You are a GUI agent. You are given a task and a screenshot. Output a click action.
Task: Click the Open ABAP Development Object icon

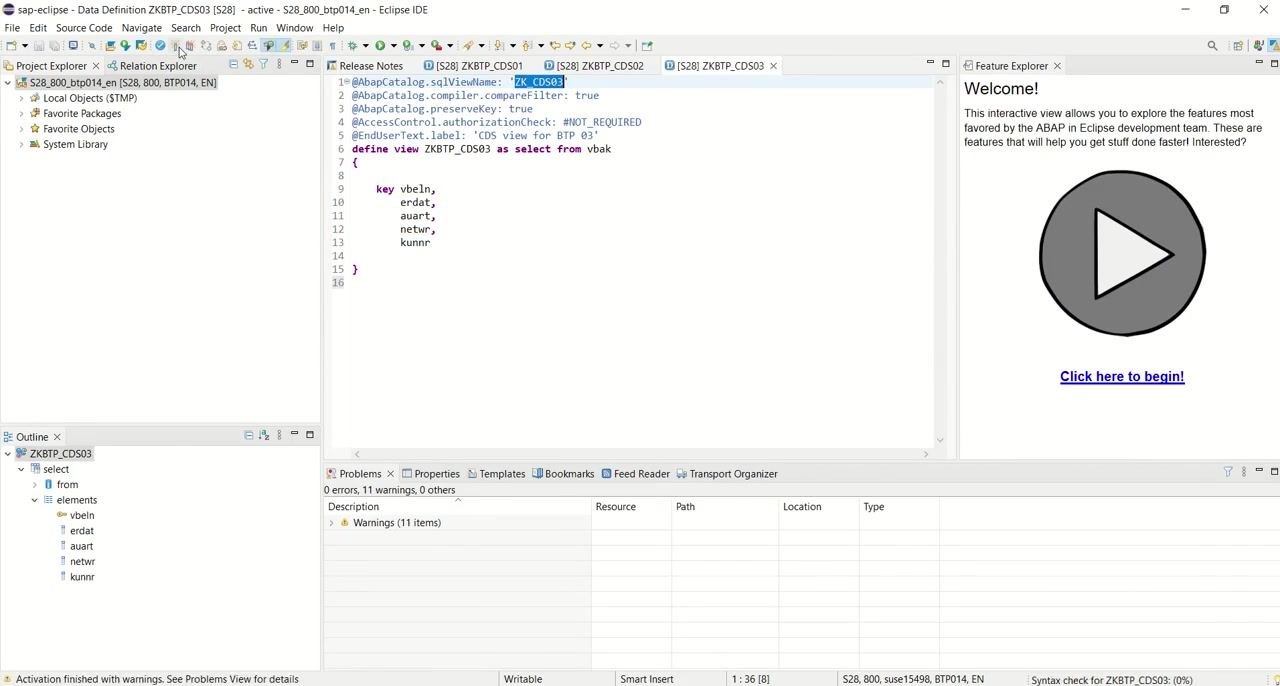[110, 45]
